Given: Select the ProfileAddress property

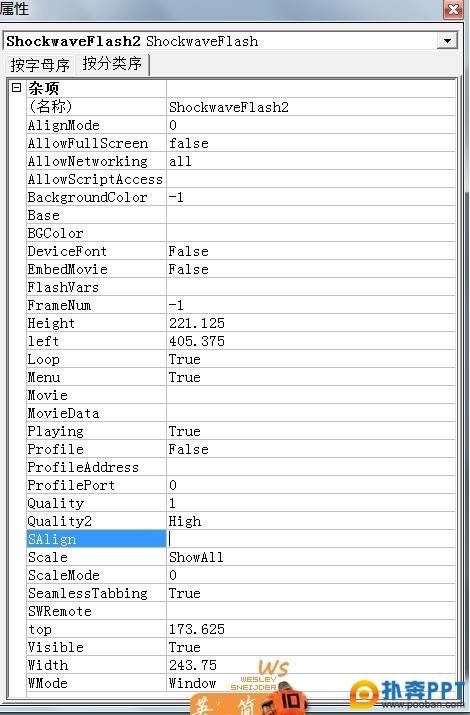Looking at the screenshot, I should 96,467.
